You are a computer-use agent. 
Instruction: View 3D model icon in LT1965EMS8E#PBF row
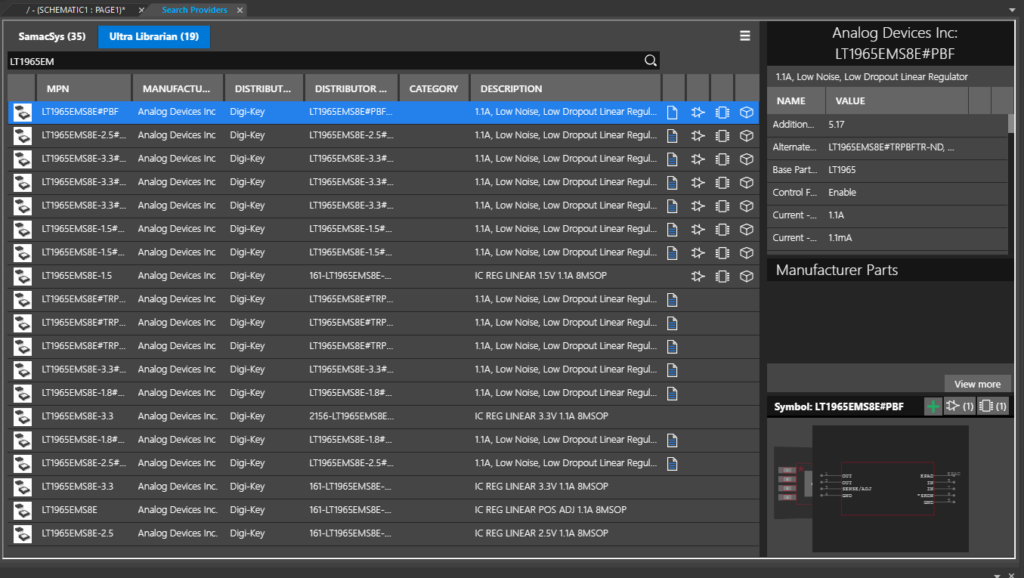pos(746,112)
